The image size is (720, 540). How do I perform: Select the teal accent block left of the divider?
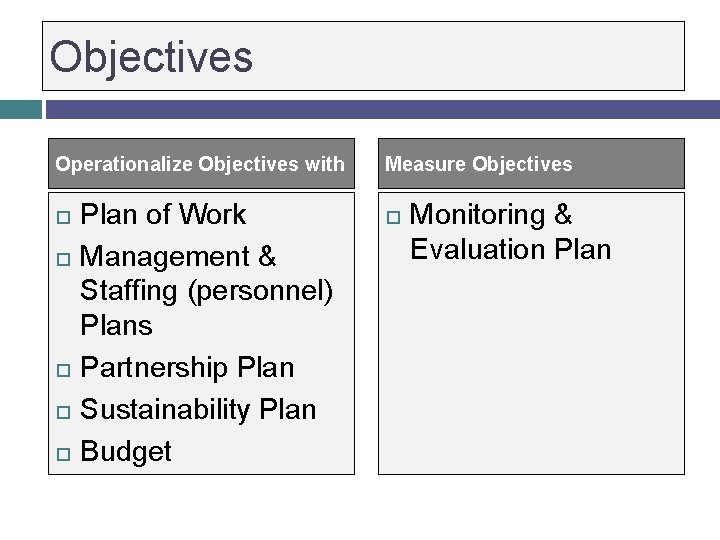[x=20, y=109]
